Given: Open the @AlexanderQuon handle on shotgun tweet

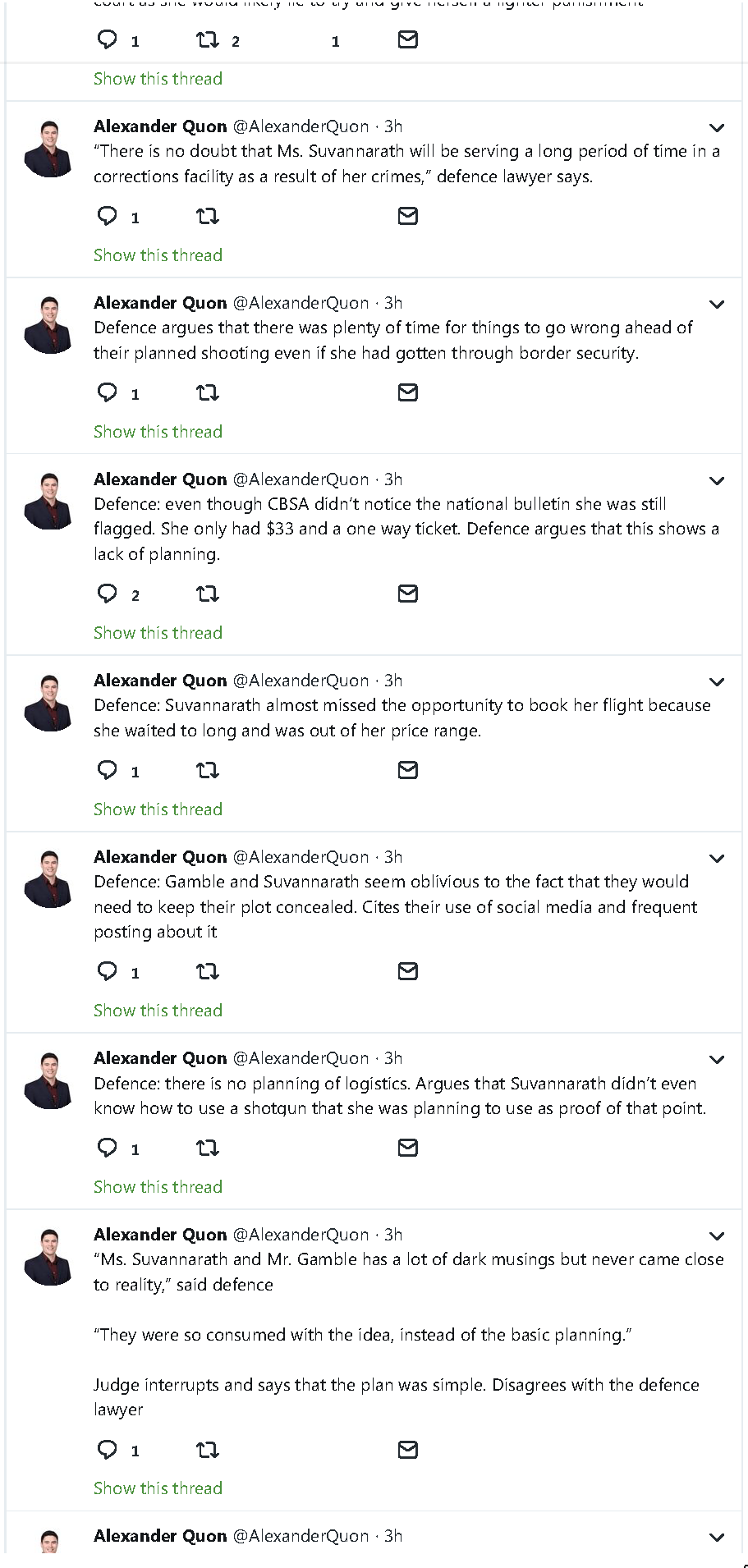Looking at the screenshot, I should pyautogui.click(x=301, y=1058).
